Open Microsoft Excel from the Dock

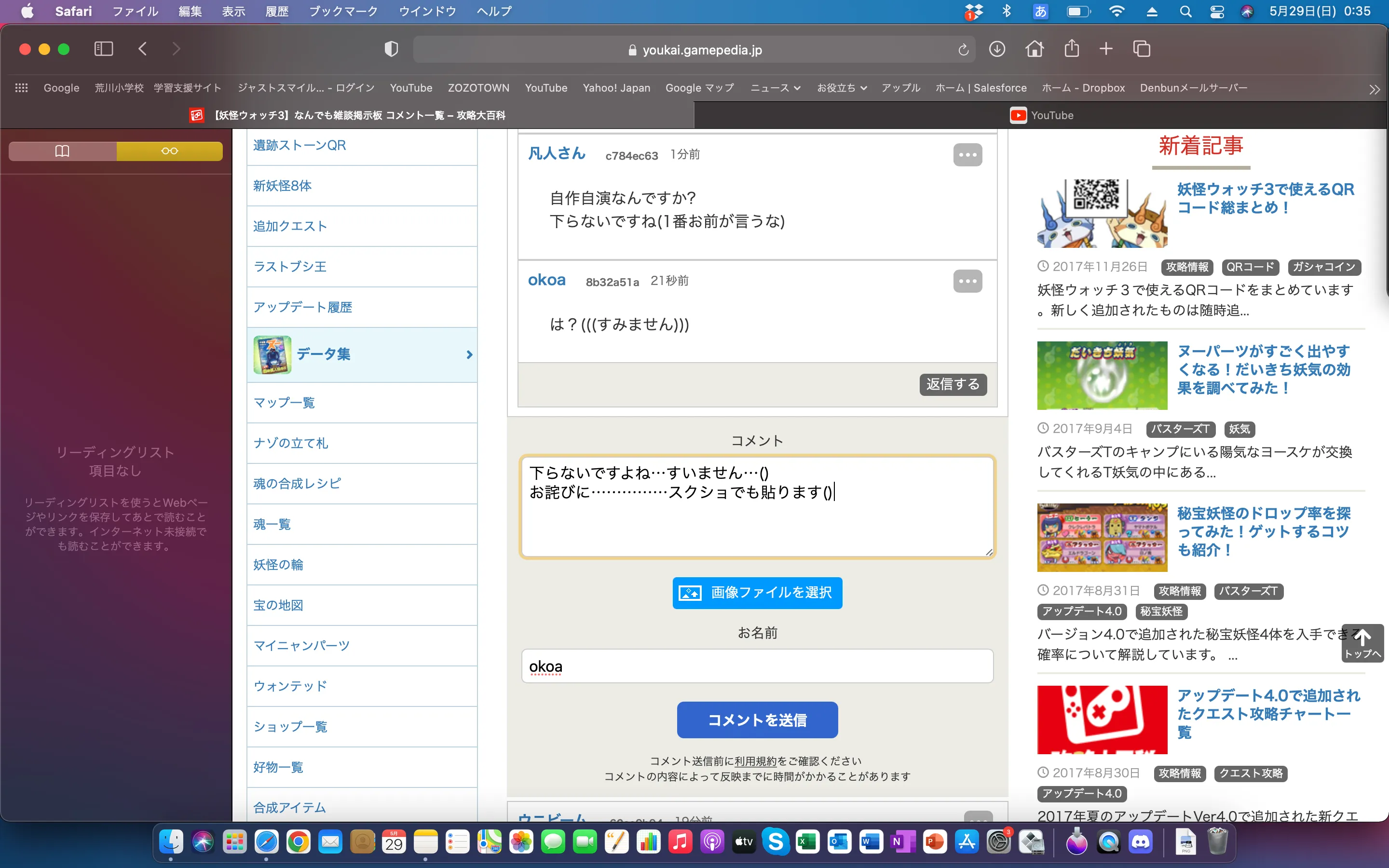807,842
